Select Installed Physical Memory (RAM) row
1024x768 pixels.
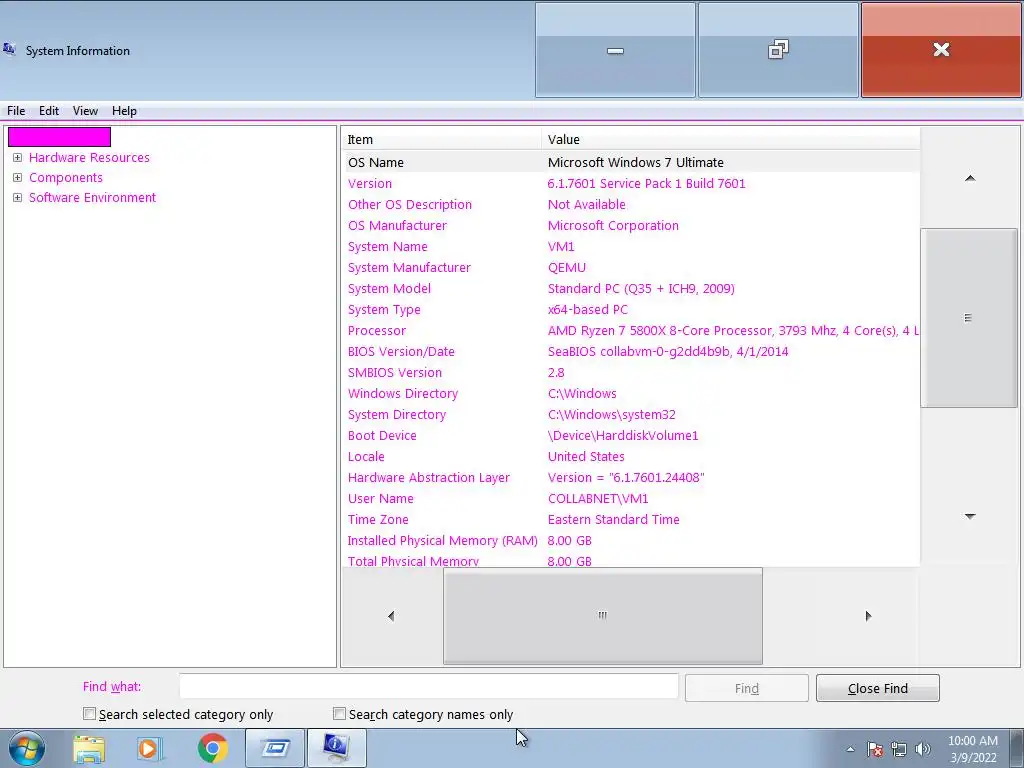[x=631, y=540]
